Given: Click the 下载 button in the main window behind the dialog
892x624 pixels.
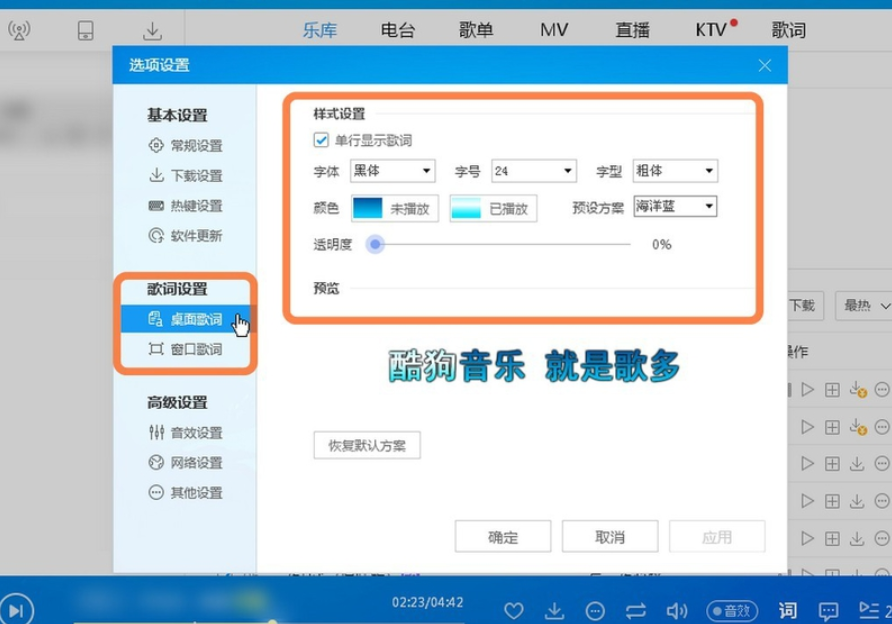Looking at the screenshot, I should coord(805,305).
